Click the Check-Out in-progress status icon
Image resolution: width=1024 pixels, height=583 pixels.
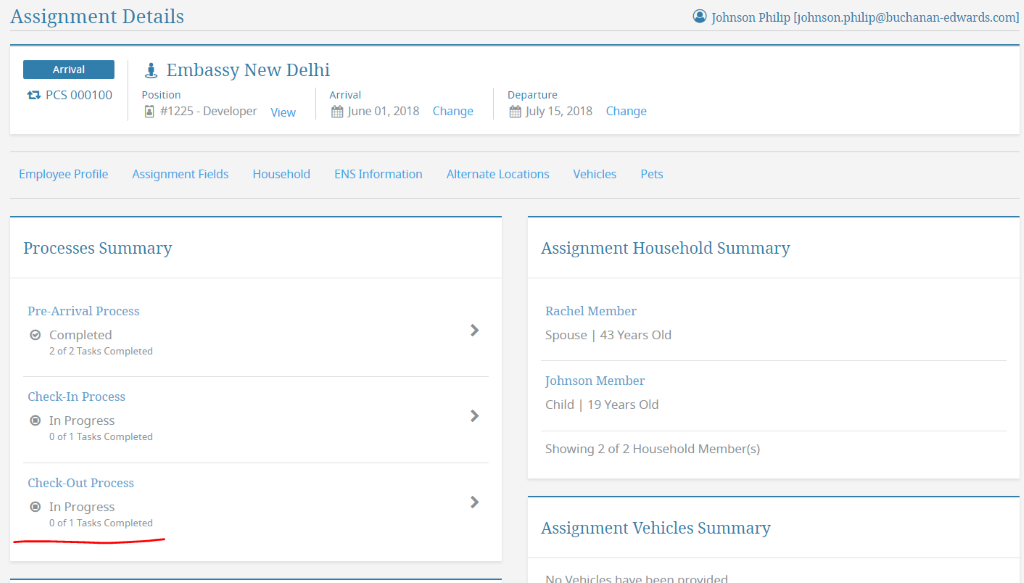tap(35, 507)
